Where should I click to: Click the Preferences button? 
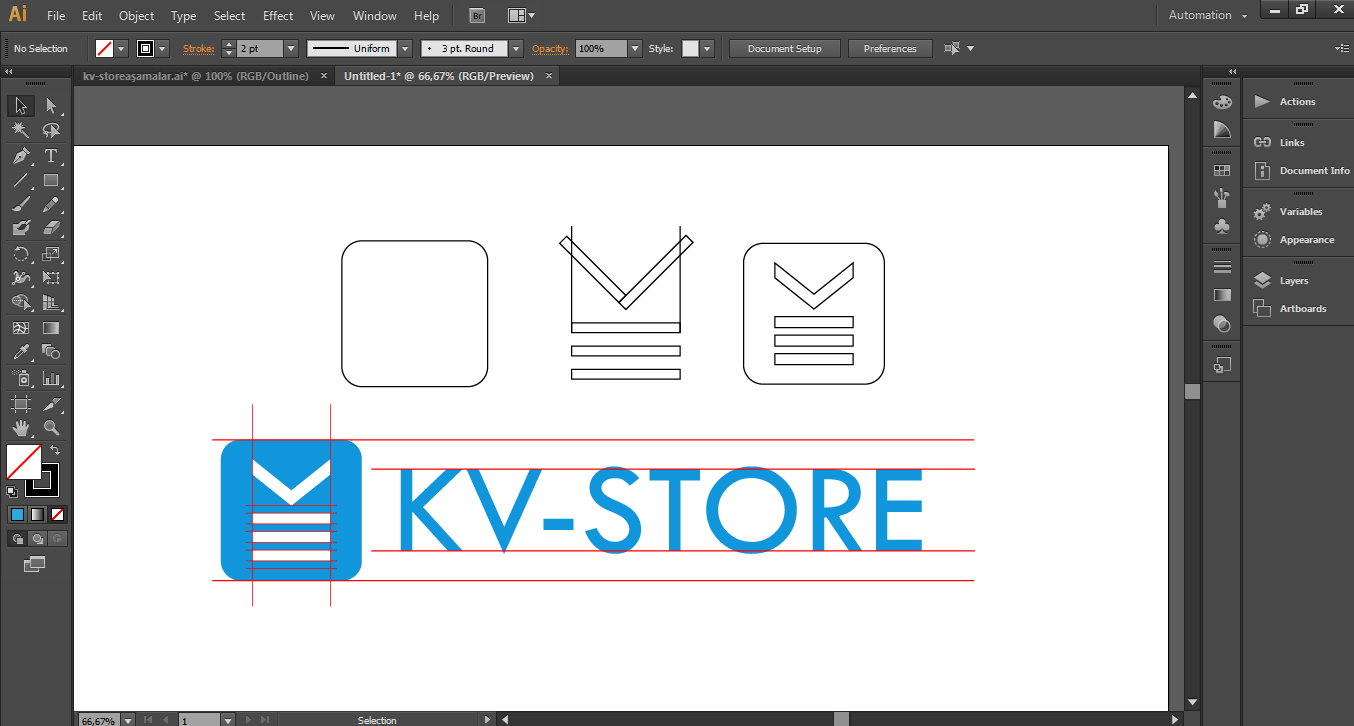tap(890, 48)
